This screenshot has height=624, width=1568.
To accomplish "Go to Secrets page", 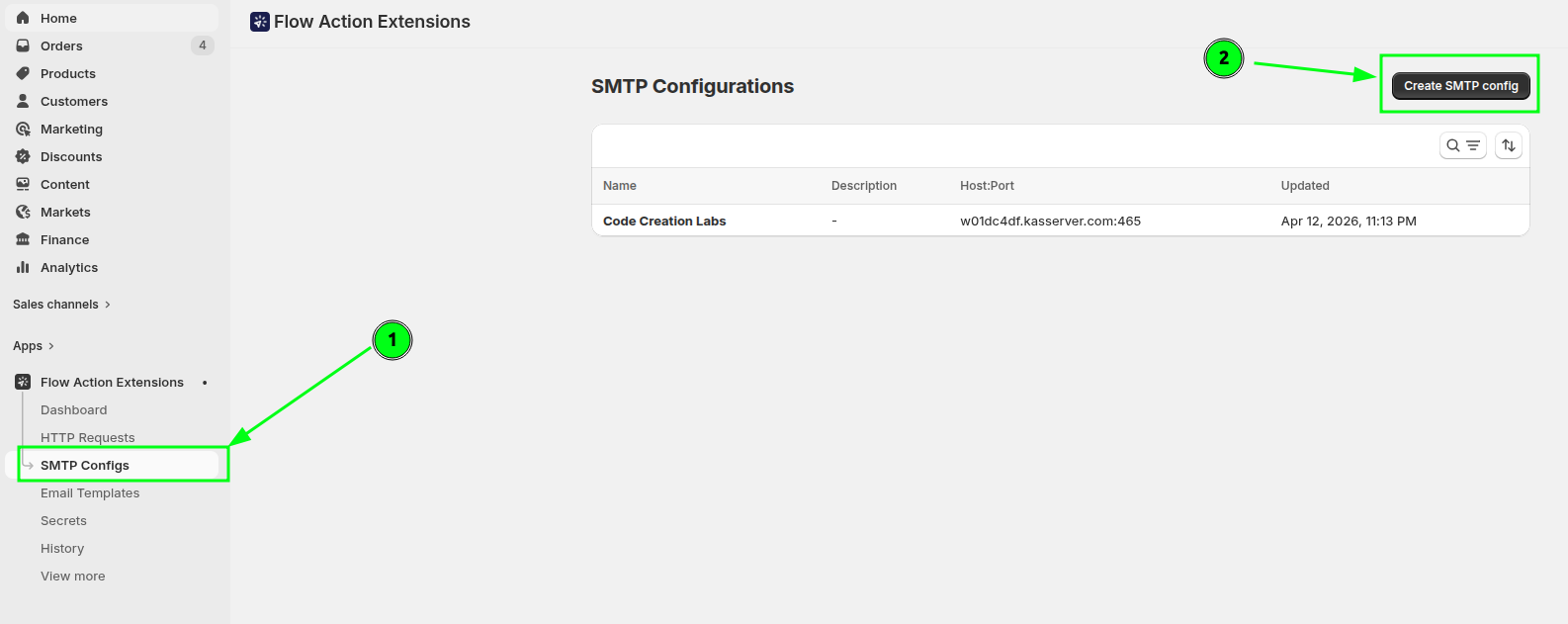I will tap(63, 521).
